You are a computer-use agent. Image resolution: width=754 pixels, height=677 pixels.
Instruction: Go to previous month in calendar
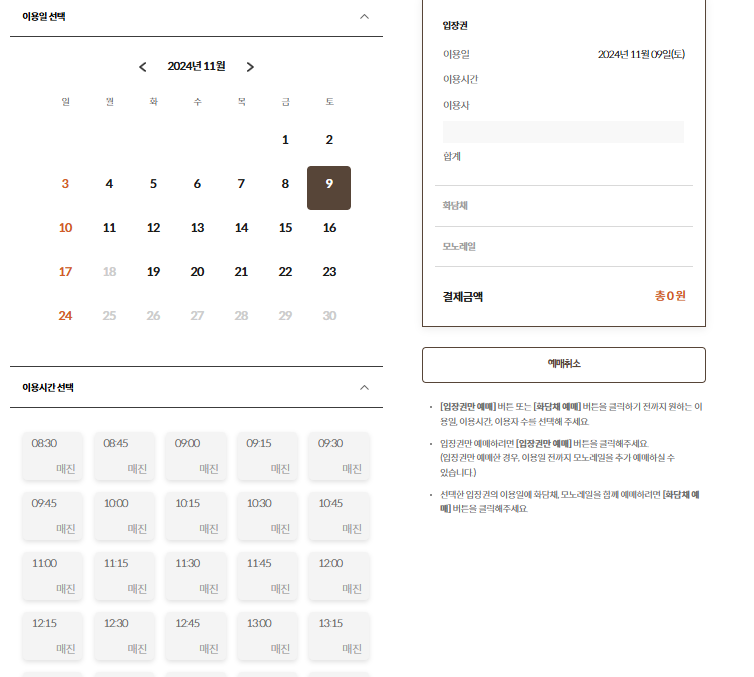tap(142, 67)
